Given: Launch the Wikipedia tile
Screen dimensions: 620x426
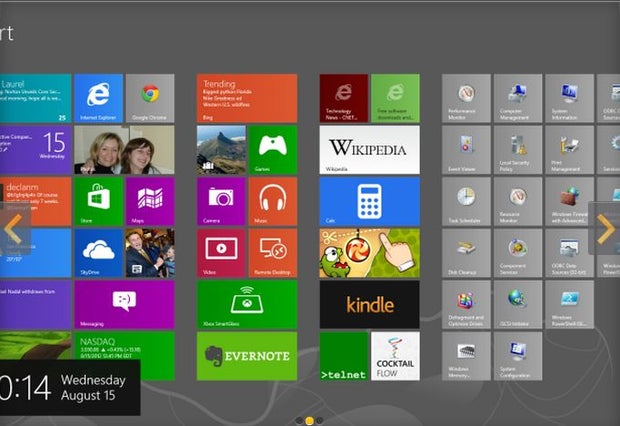Looking at the screenshot, I should (x=369, y=149).
